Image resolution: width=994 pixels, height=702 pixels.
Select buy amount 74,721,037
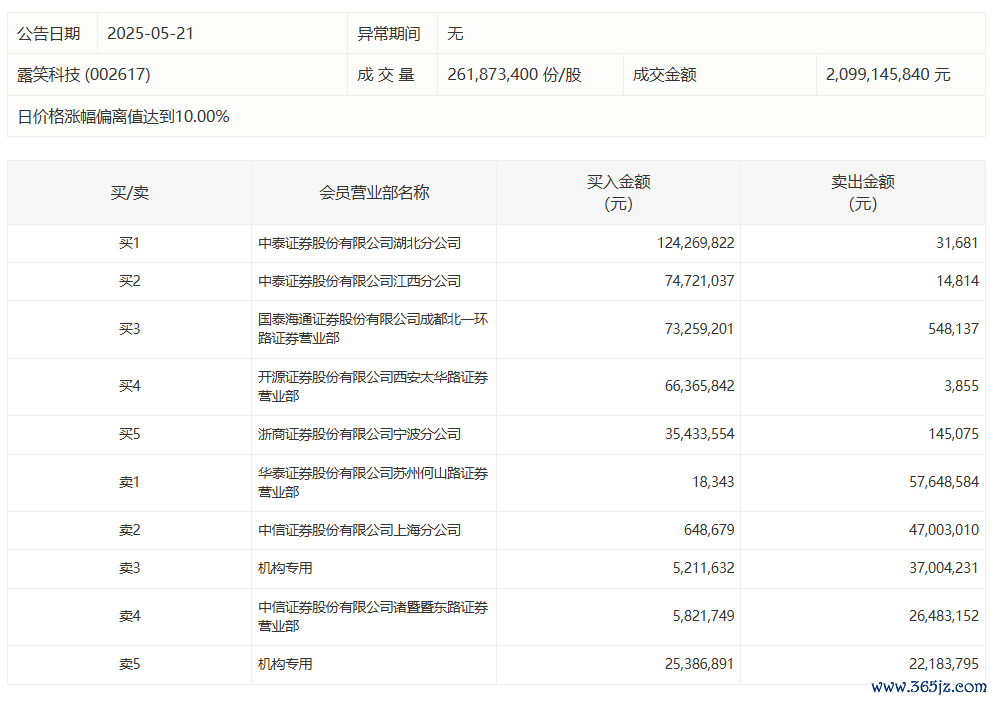pos(699,281)
